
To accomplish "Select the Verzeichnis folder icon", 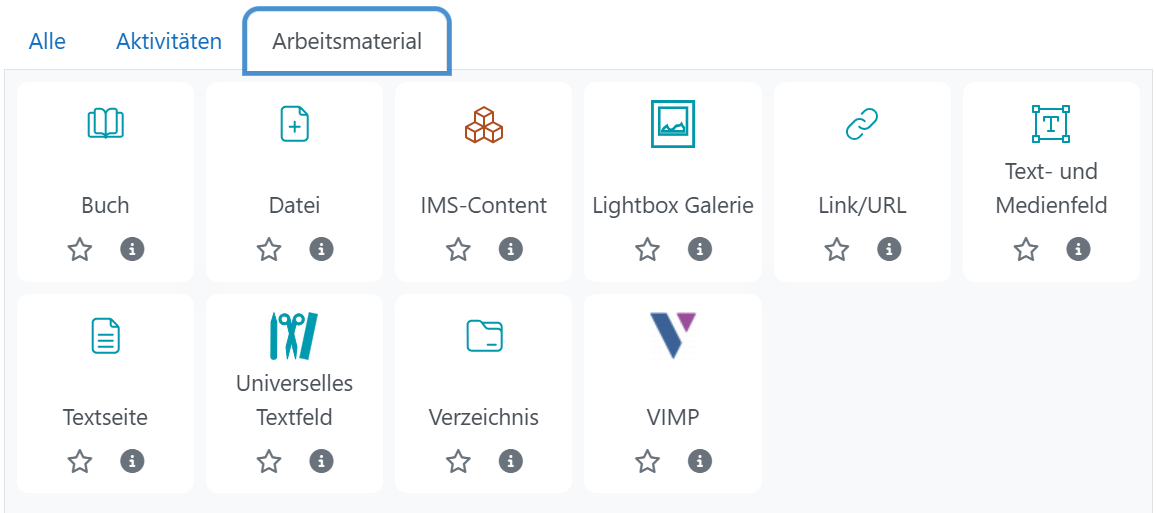I will tap(483, 336).
